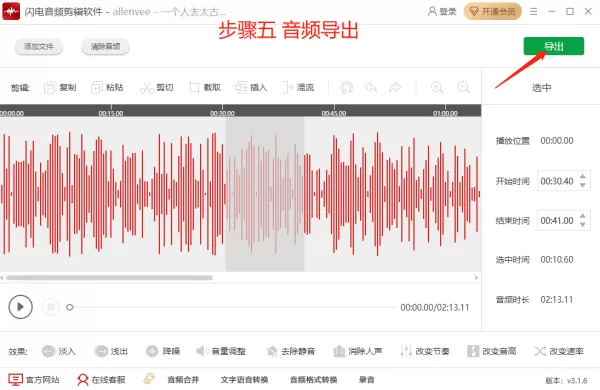600x390 pixels.
Task: Apply the 淡入 fade in effect
Action: (59, 351)
